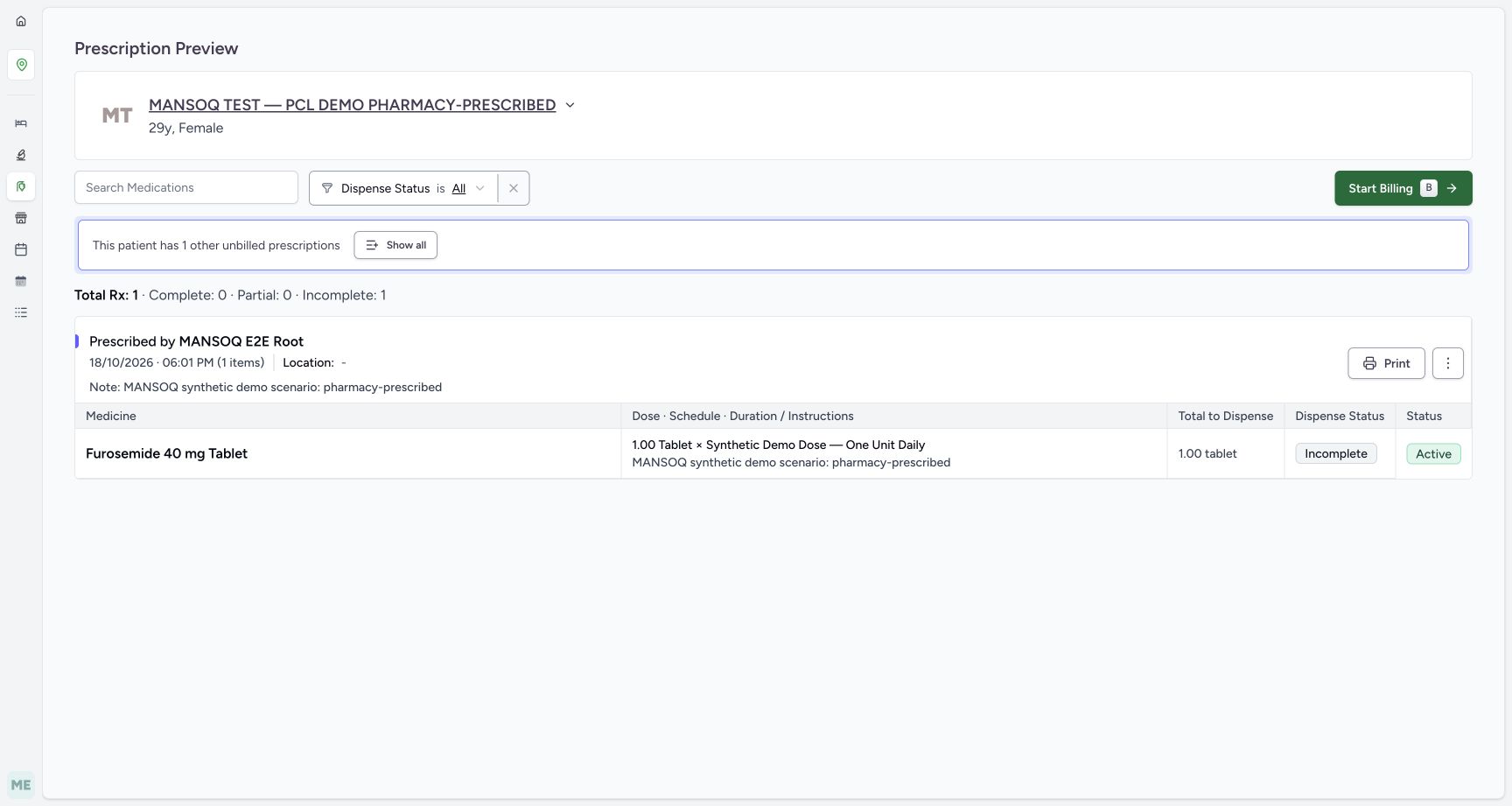Viewport: 1512px width, 806px height.
Task: Click the 'Dispense Status' column header
Action: point(1340,416)
